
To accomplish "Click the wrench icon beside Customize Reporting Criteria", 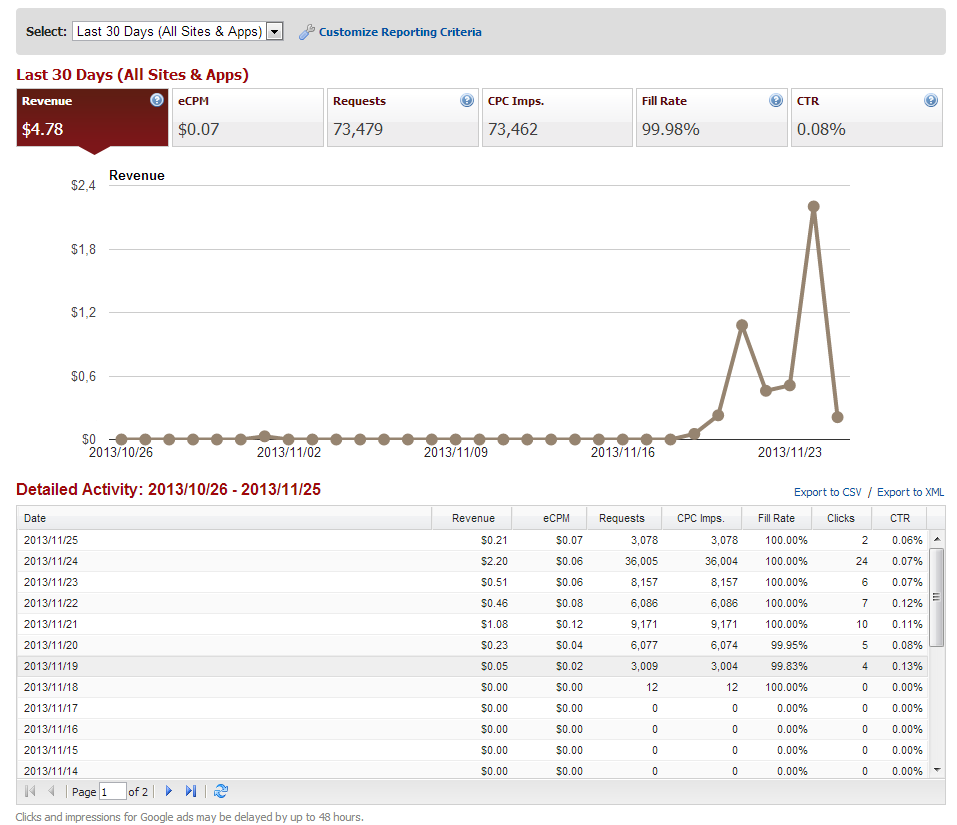I will coord(307,32).
